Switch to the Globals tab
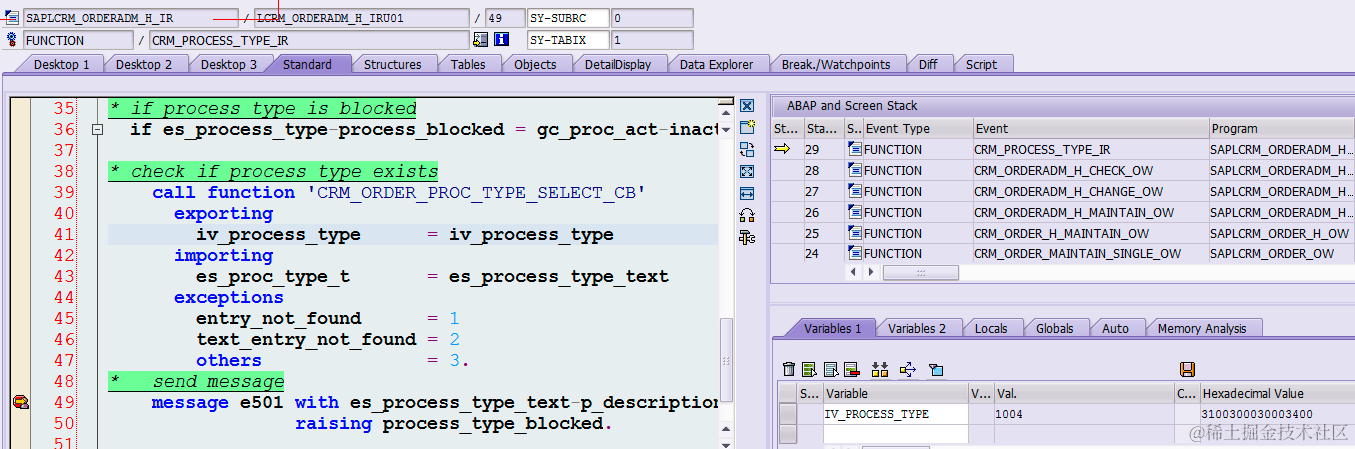This screenshot has width=1355, height=449. point(1054,328)
